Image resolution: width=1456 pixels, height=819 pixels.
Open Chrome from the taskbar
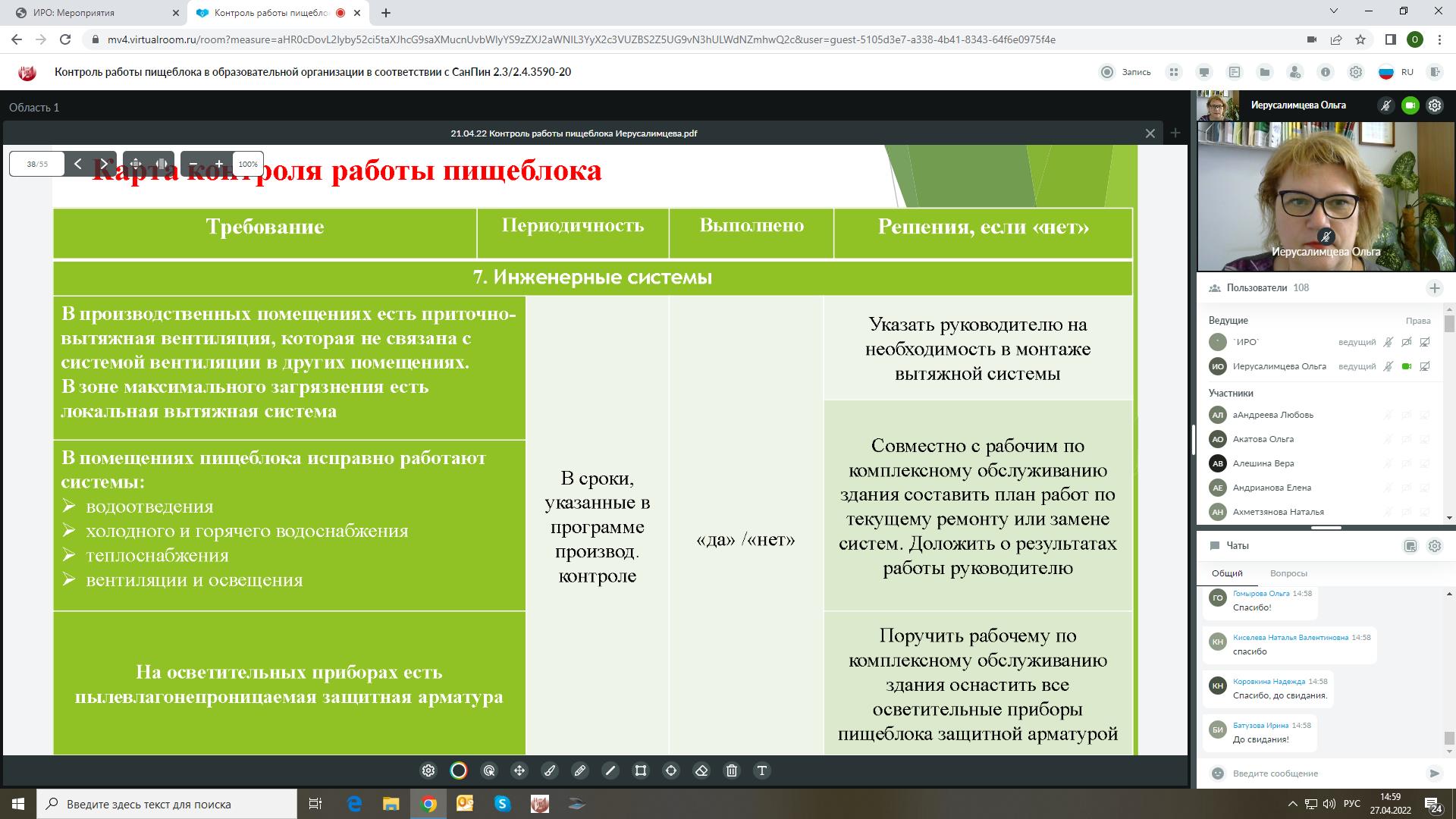(x=428, y=804)
